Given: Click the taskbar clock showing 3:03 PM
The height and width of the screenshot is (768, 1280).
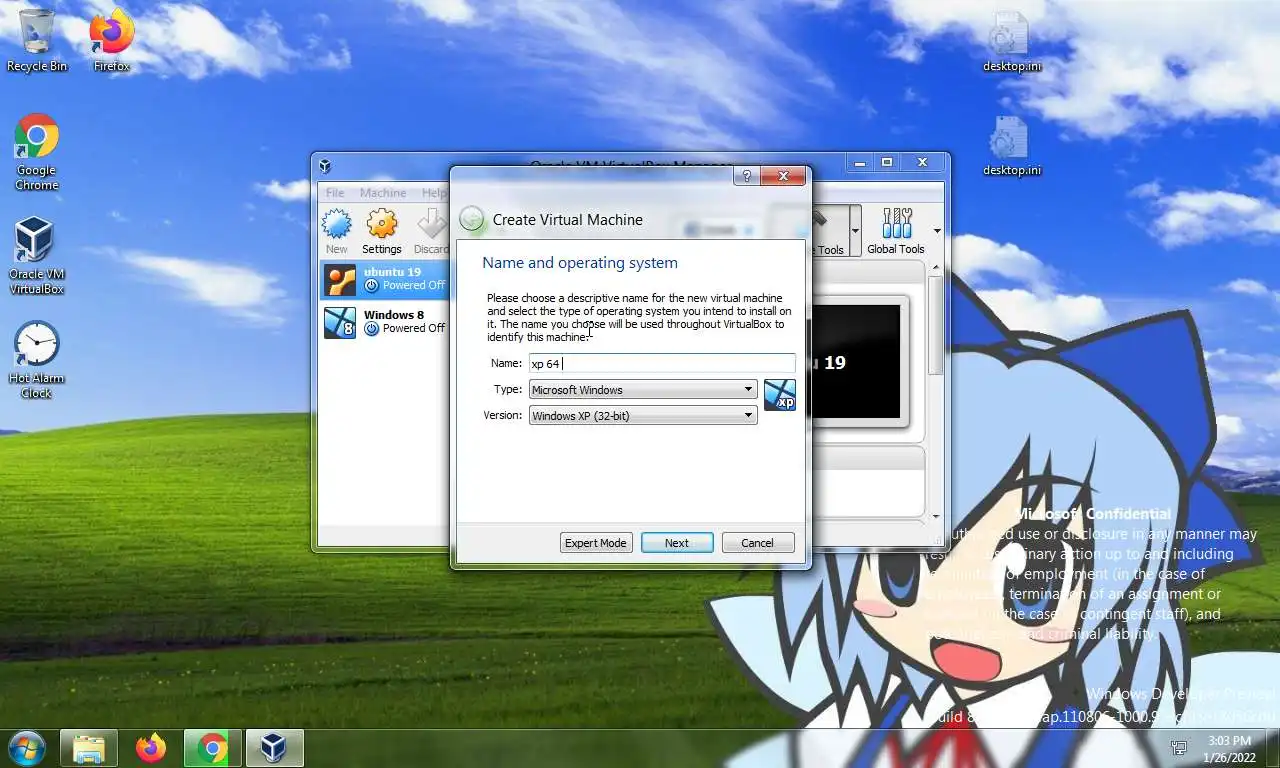Looking at the screenshot, I should tap(1230, 748).
